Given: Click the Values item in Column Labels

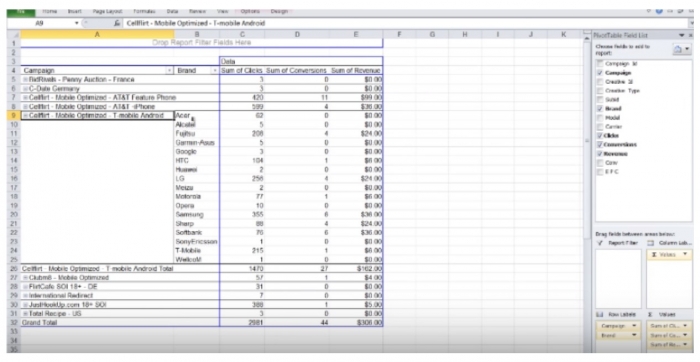Looking at the screenshot, I should coord(669,254).
